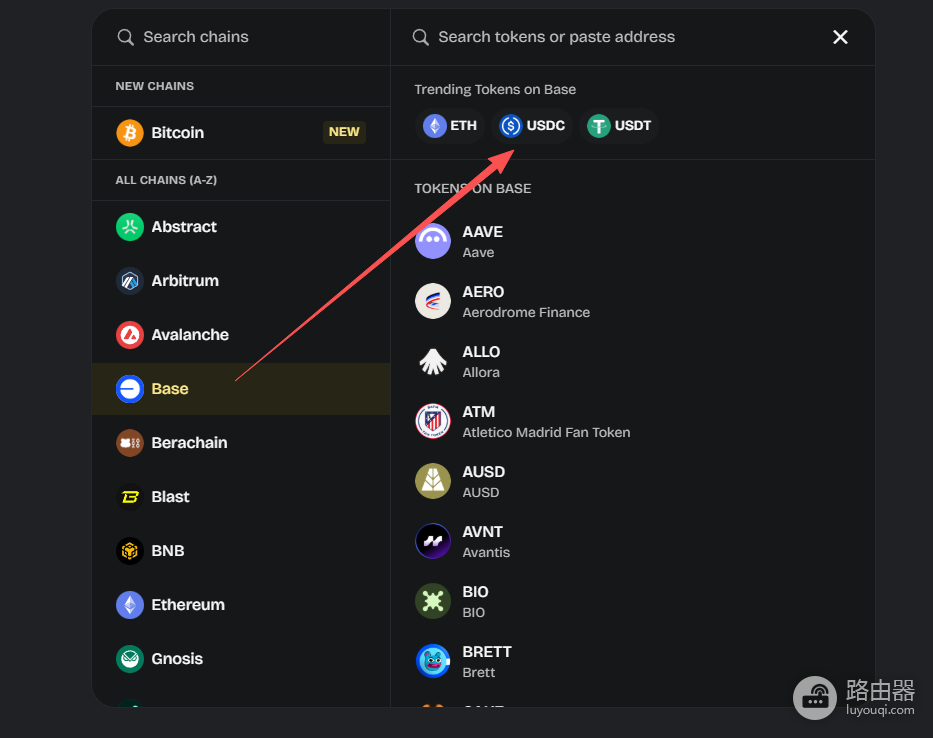The height and width of the screenshot is (738, 933).
Task: Click the Arbitrum chain logo icon
Action: pyautogui.click(x=130, y=281)
